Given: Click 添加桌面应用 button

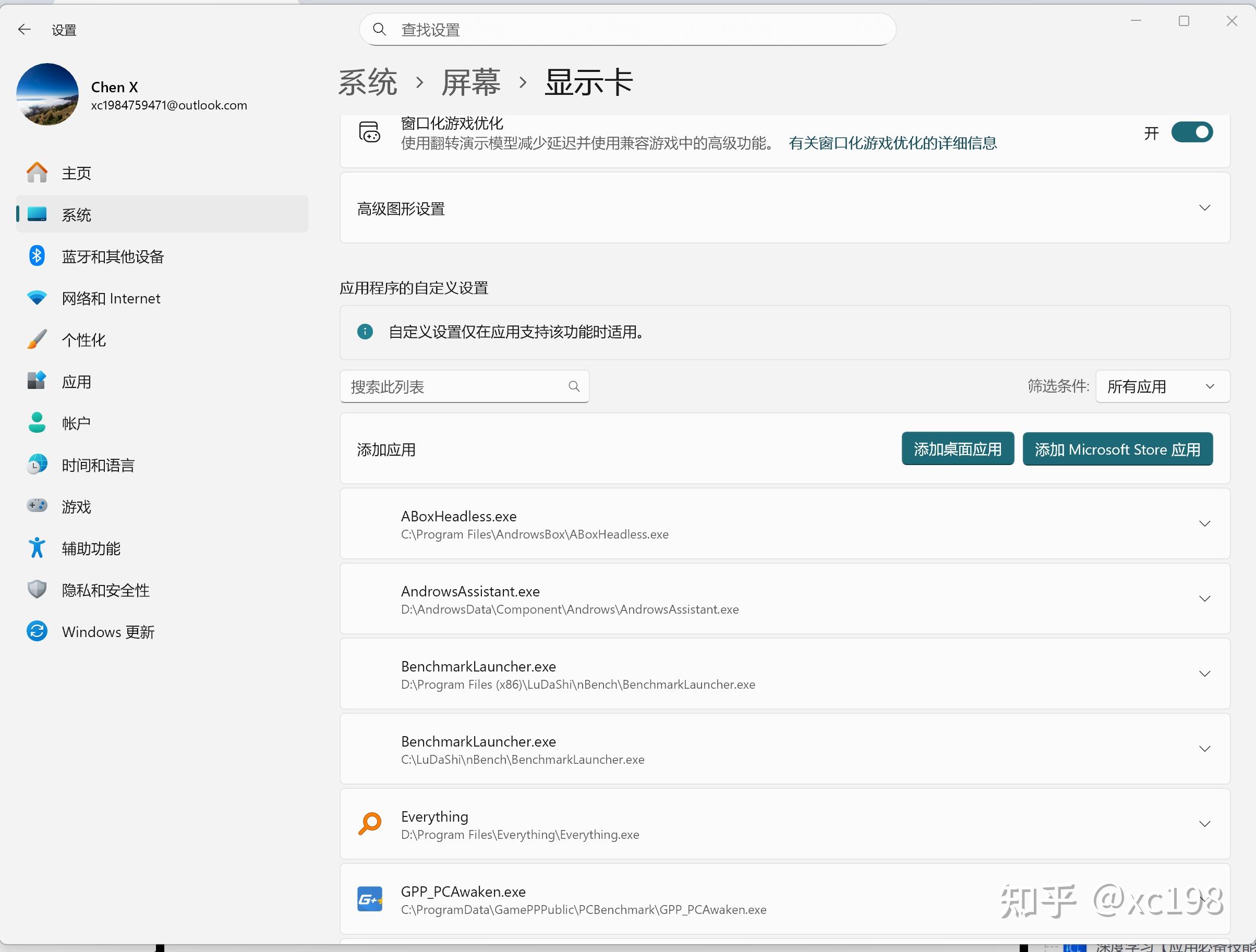Looking at the screenshot, I should 957,449.
